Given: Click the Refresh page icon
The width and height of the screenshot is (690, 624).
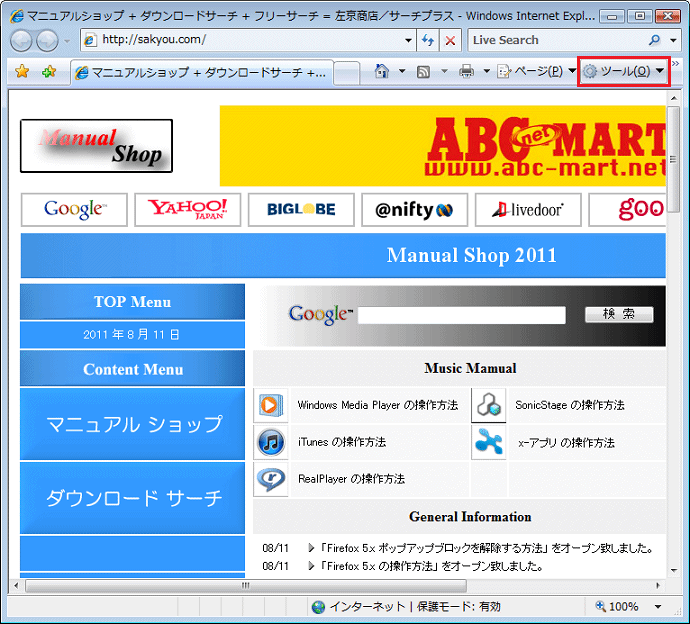Looking at the screenshot, I should (428, 40).
